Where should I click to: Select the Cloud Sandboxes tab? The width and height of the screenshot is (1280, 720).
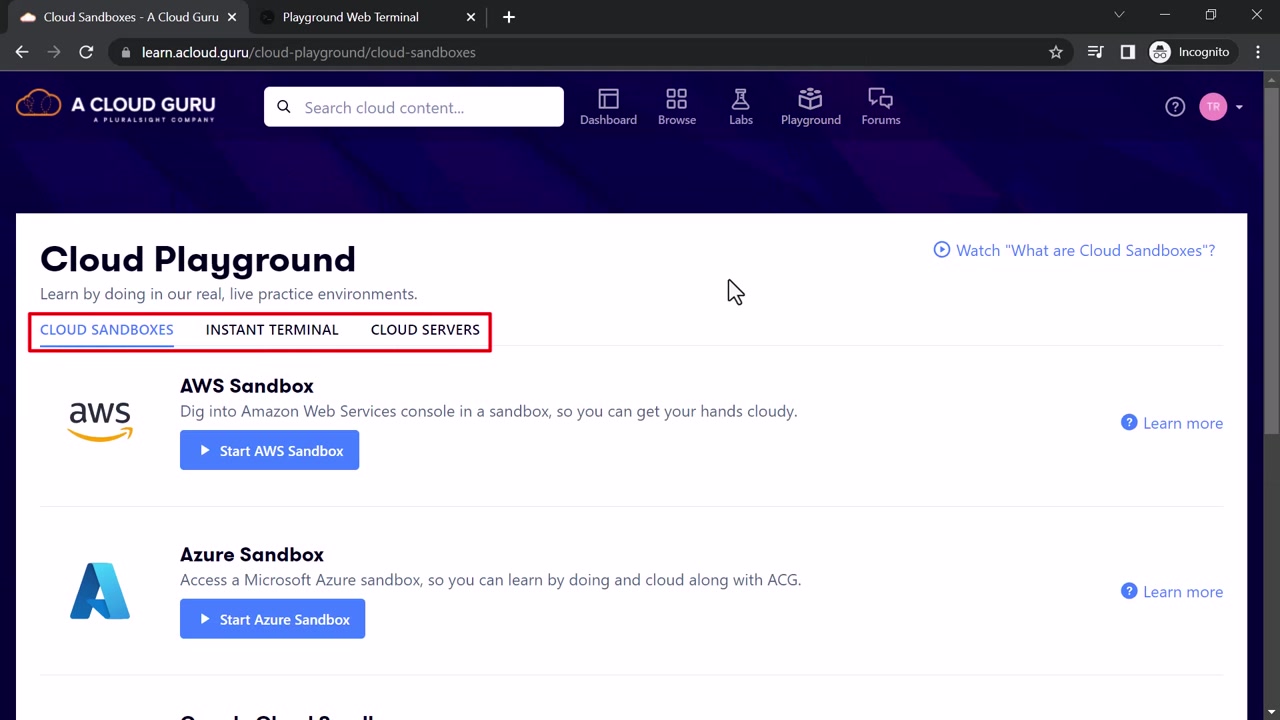107,330
